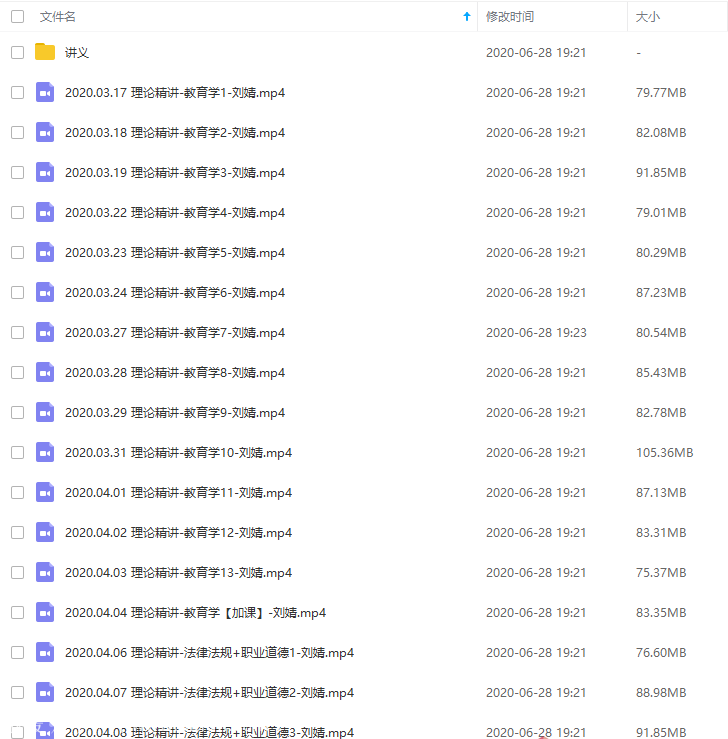The width and height of the screenshot is (728, 739).
Task: Select checkbox for 2020.03.19 教育学3 file
Action: pyautogui.click(x=17, y=172)
